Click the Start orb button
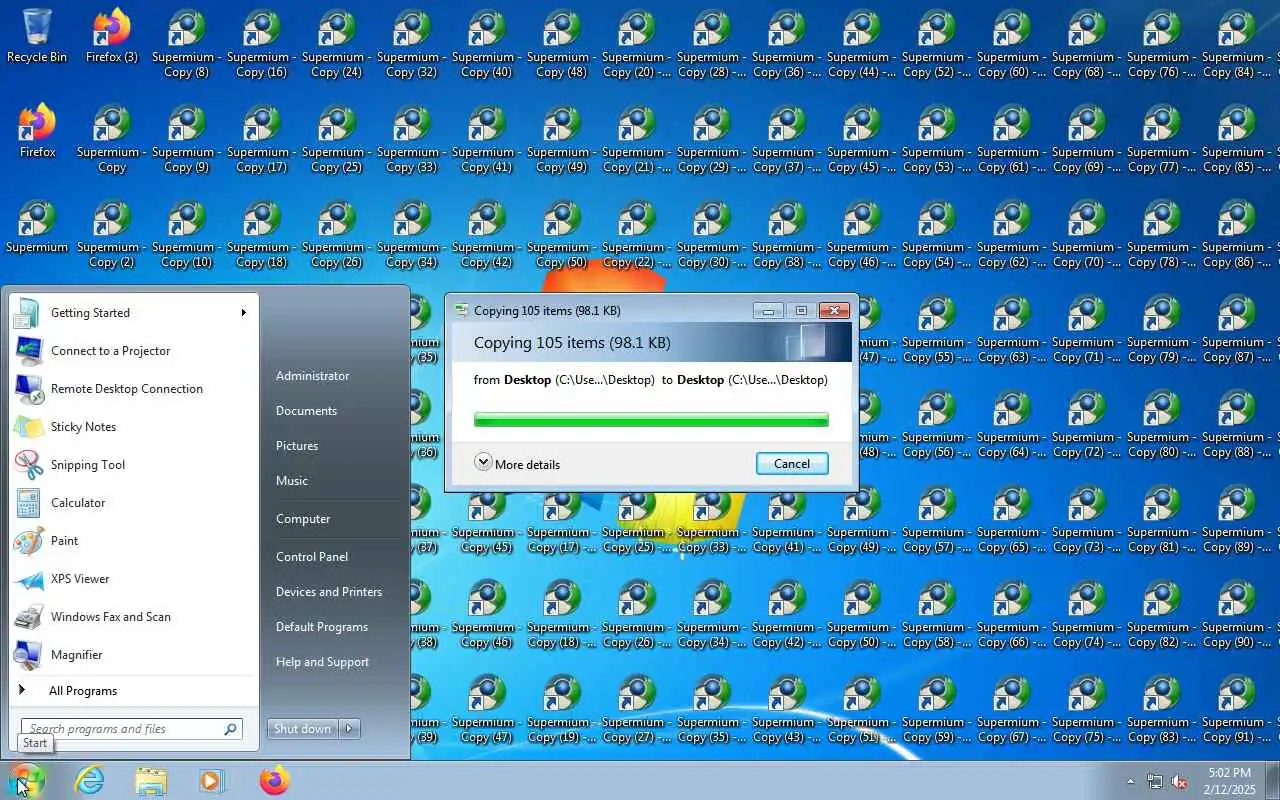 click(x=26, y=780)
